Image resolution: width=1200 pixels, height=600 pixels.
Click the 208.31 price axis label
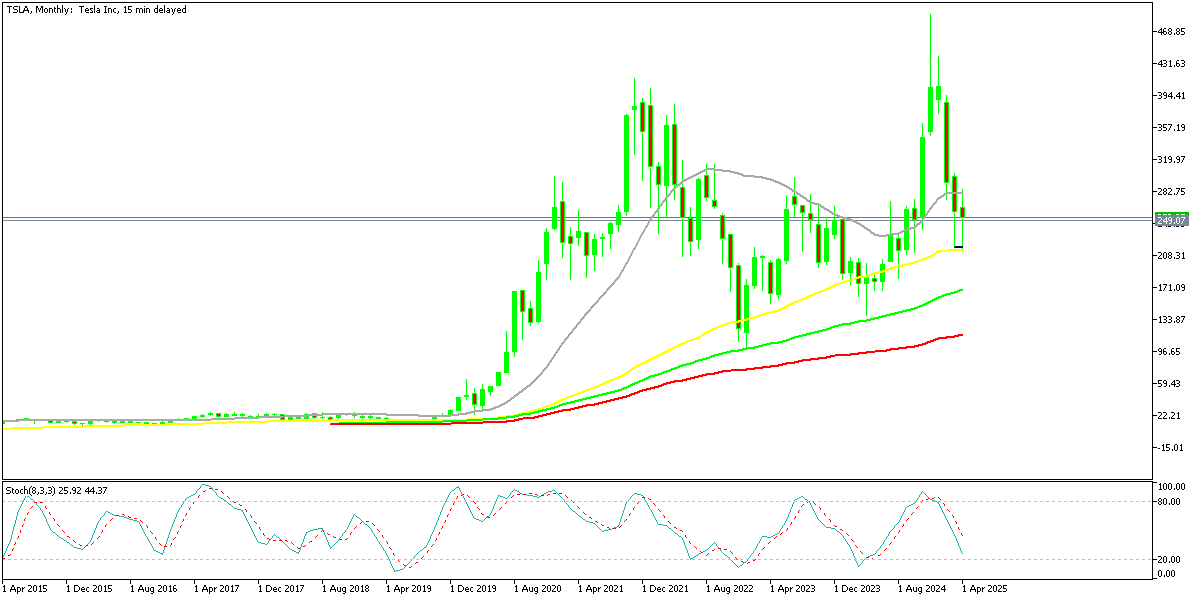click(x=1171, y=256)
